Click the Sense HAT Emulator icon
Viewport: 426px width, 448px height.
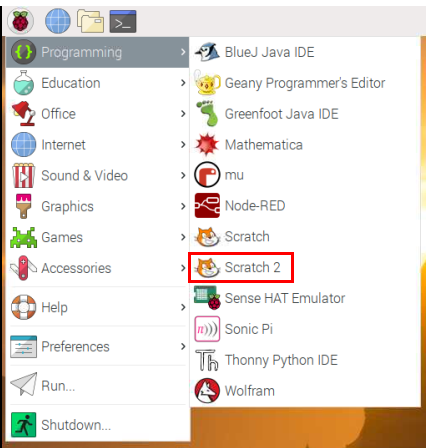click(207, 298)
